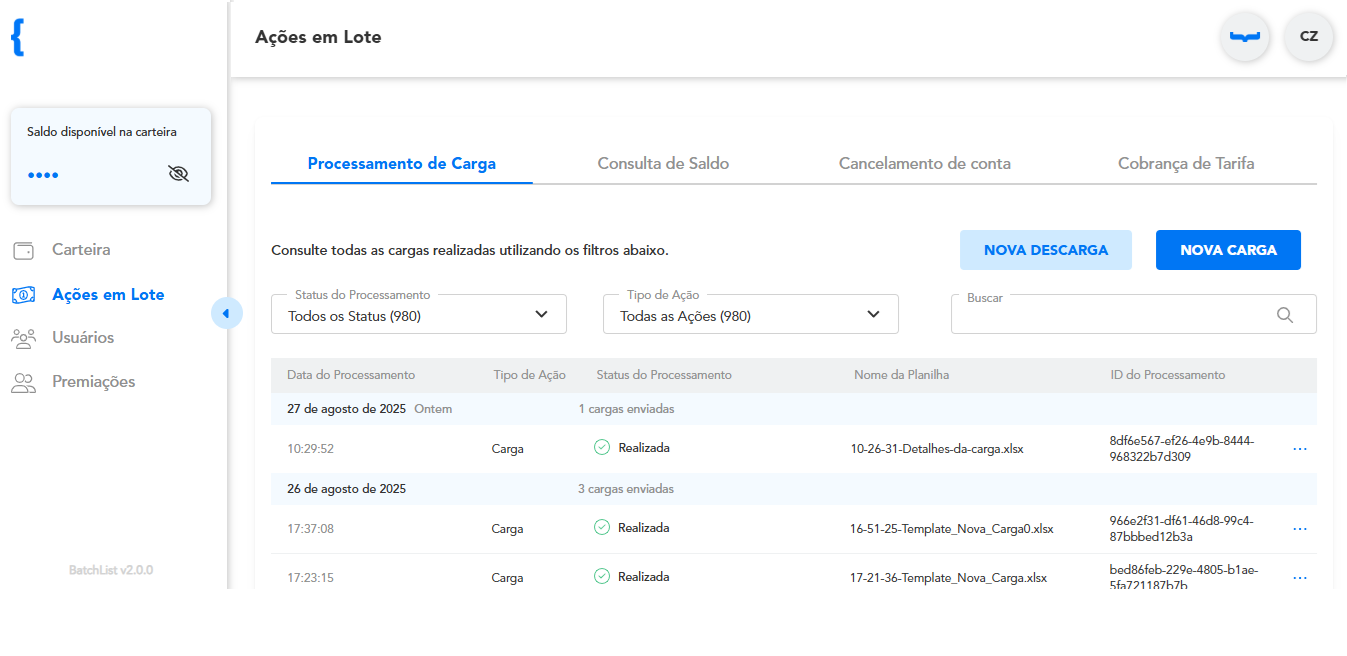Click the Realizada check icon in 10:29:52 row

point(602,448)
